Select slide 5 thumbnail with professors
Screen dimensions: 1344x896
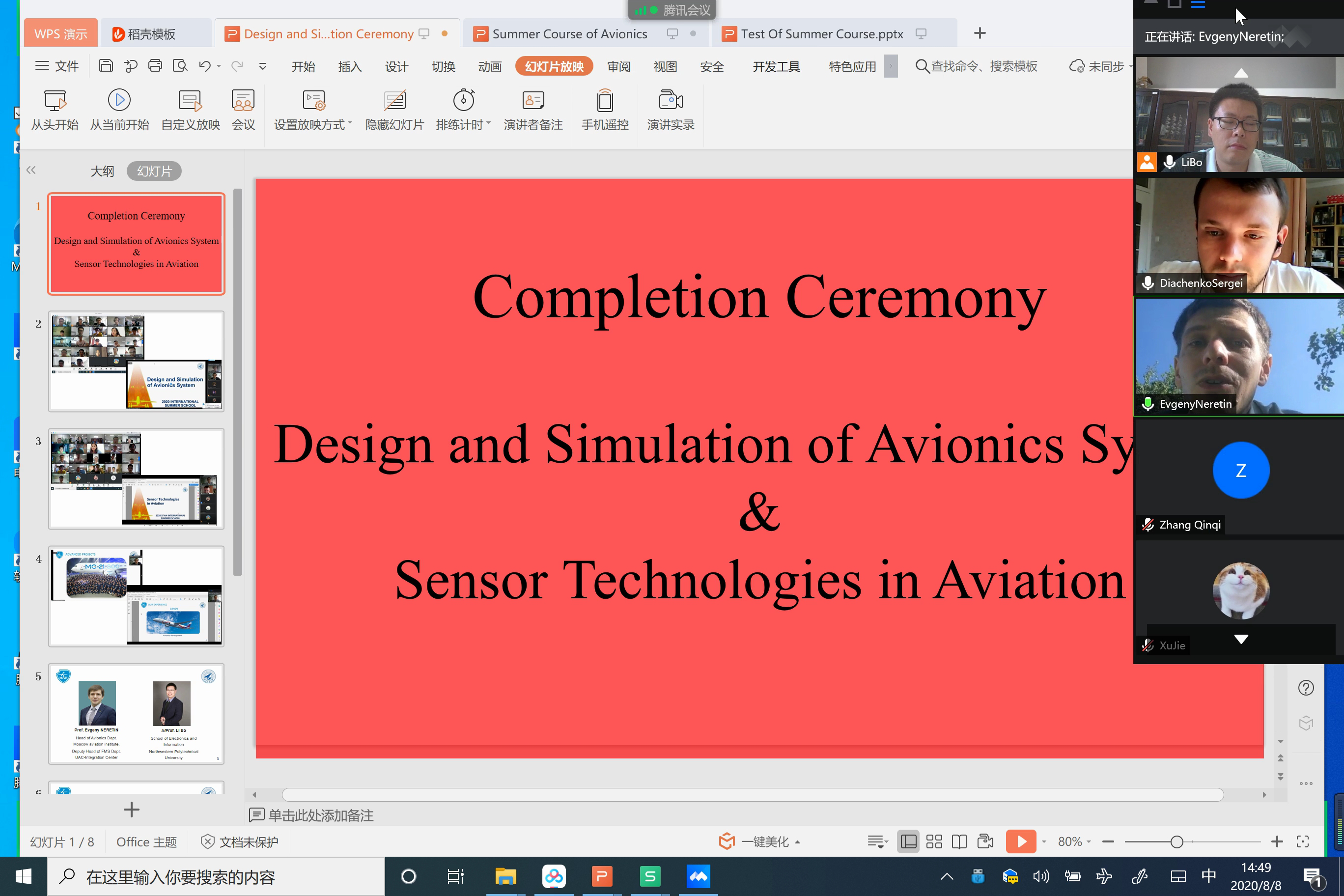(136, 714)
